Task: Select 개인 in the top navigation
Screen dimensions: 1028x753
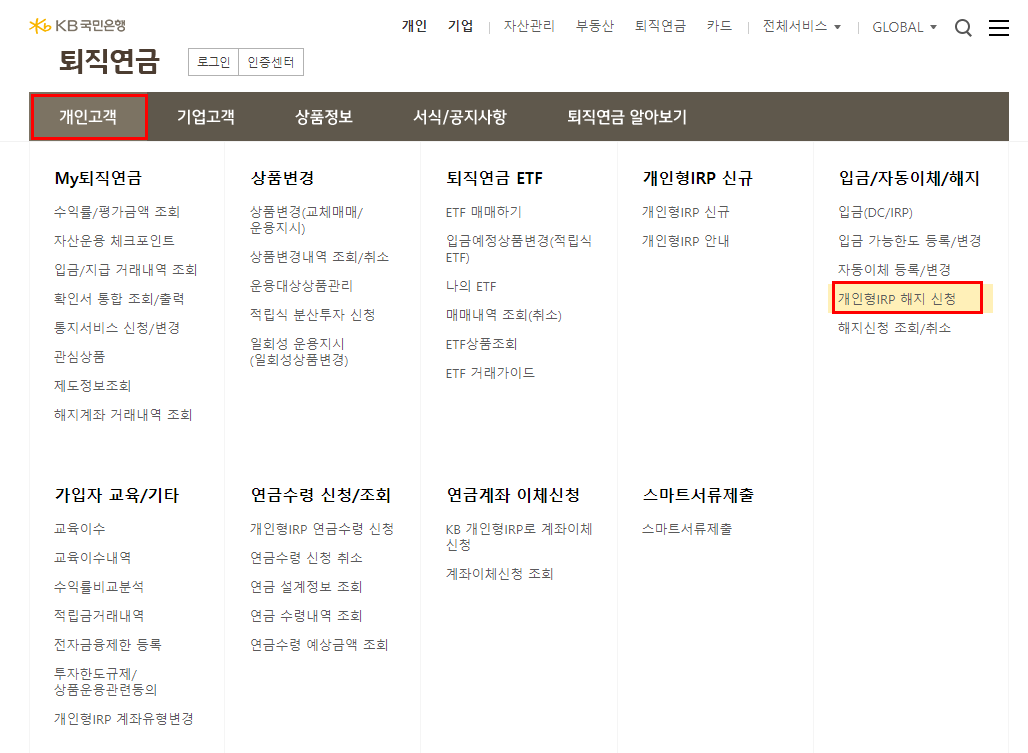Action: (414, 26)
